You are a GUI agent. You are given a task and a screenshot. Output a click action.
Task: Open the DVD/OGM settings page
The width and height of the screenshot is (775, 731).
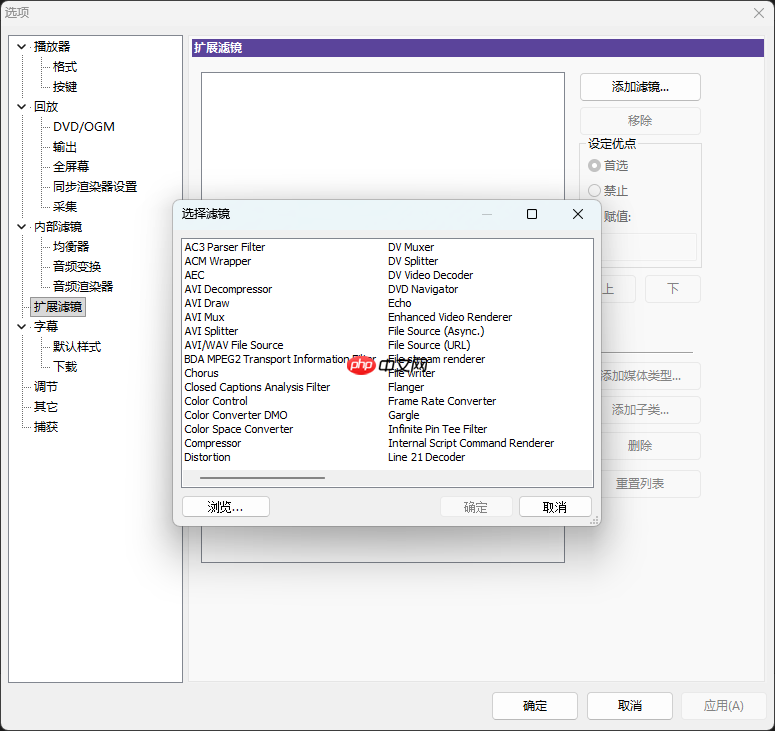[x=84, y=127]
